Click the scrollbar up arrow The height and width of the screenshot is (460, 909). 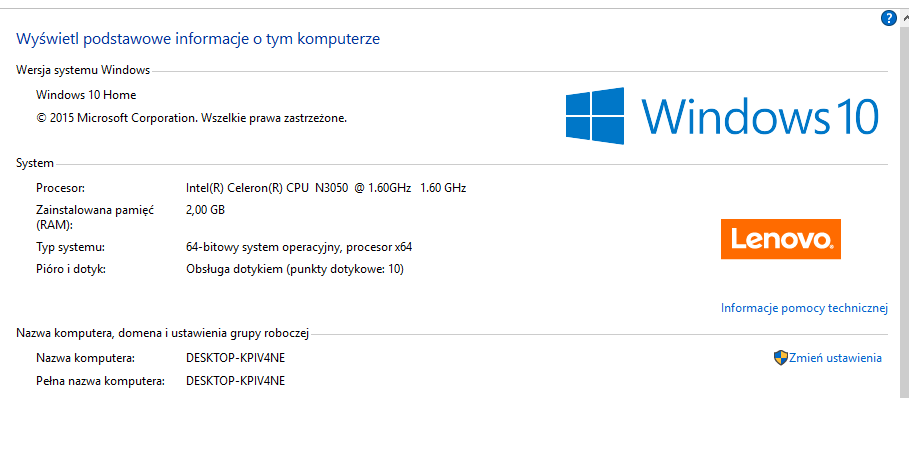[x=904, y=17]
